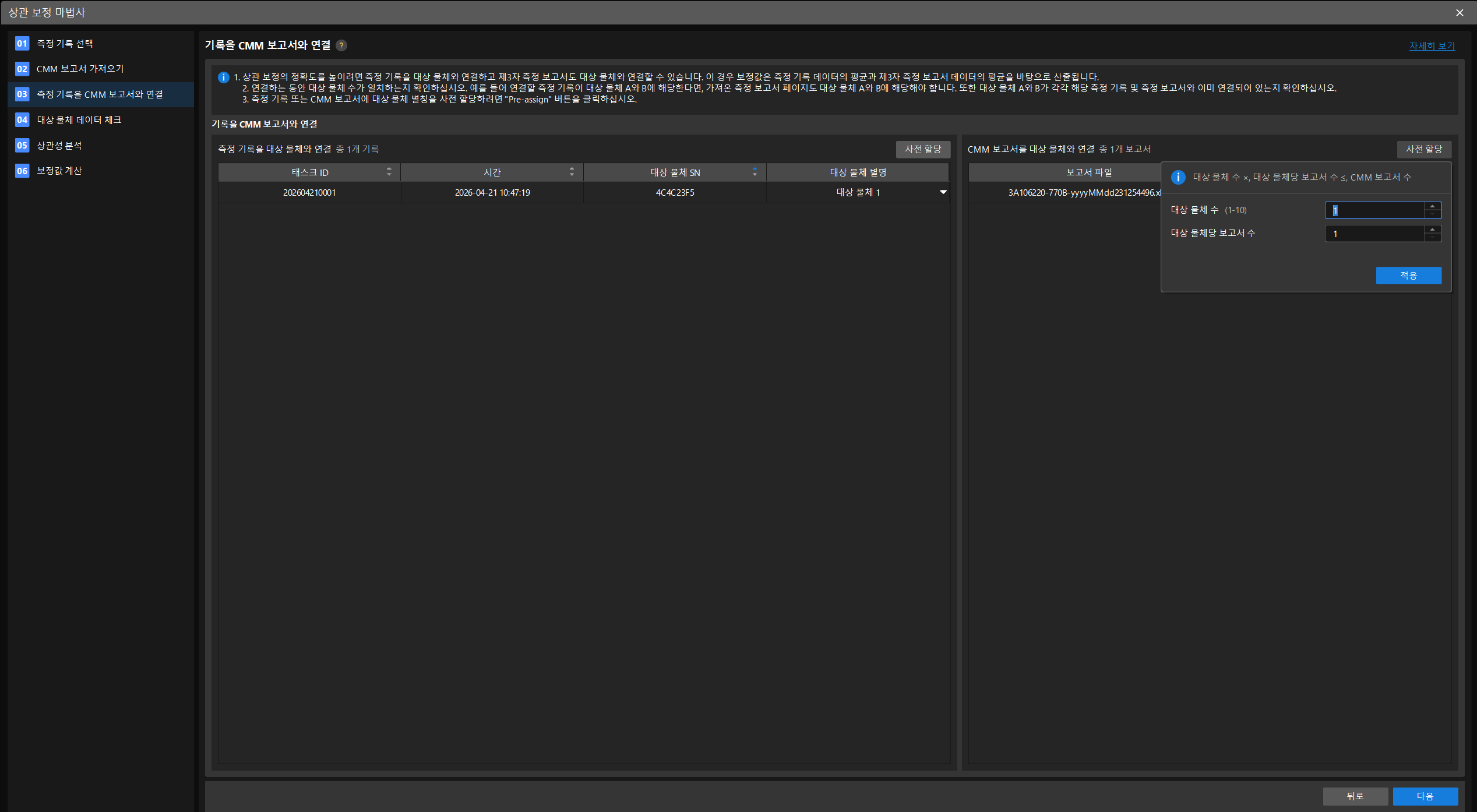
Task: Open the 대상 물체 1 alias dropdown
Action: point(943,192)
